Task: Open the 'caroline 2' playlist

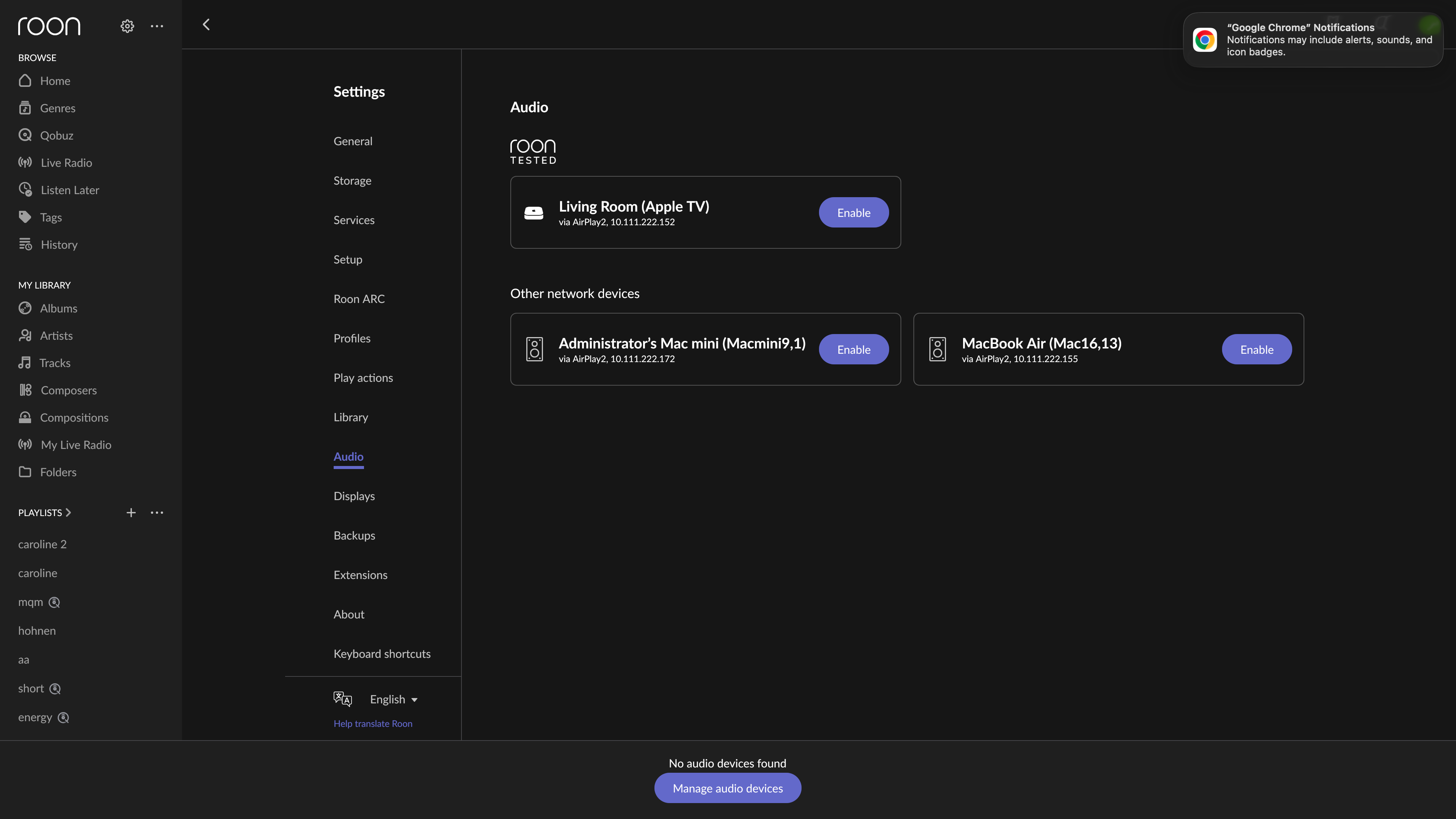Action: pos(42,544)
